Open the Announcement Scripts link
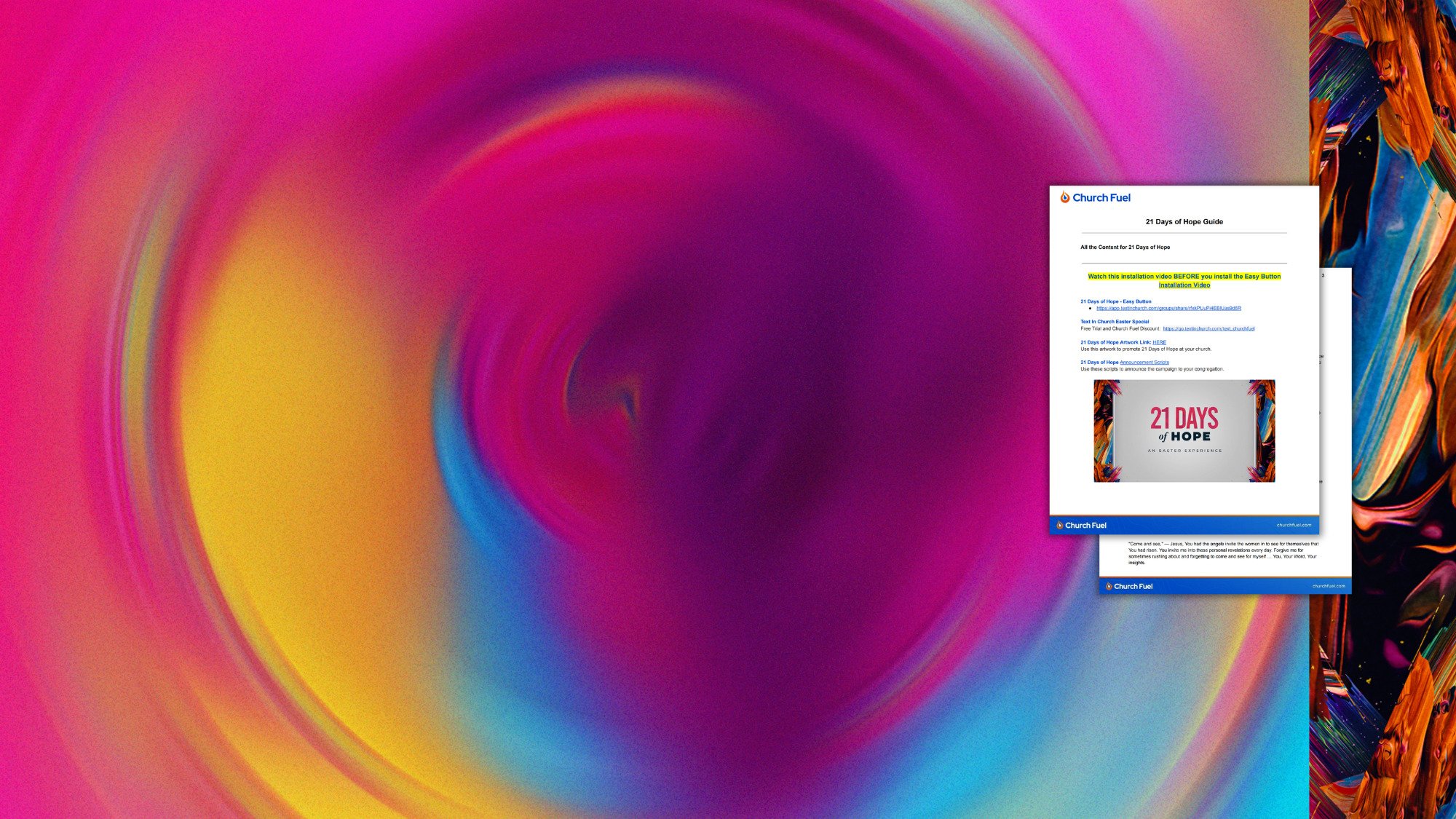Viewport: 1456px width, 819px height. [x=1144, y=363]
